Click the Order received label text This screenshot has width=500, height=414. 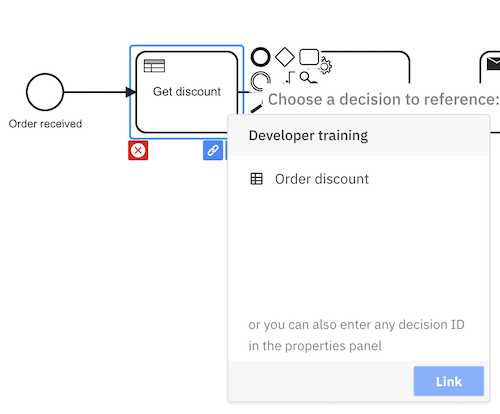coord(45,124)
